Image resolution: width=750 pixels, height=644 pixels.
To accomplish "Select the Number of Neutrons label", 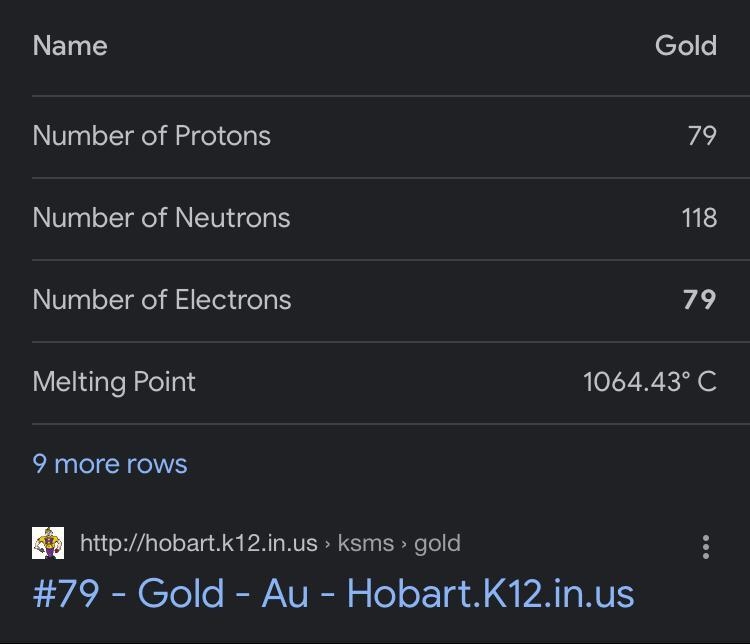I will 161,218.
